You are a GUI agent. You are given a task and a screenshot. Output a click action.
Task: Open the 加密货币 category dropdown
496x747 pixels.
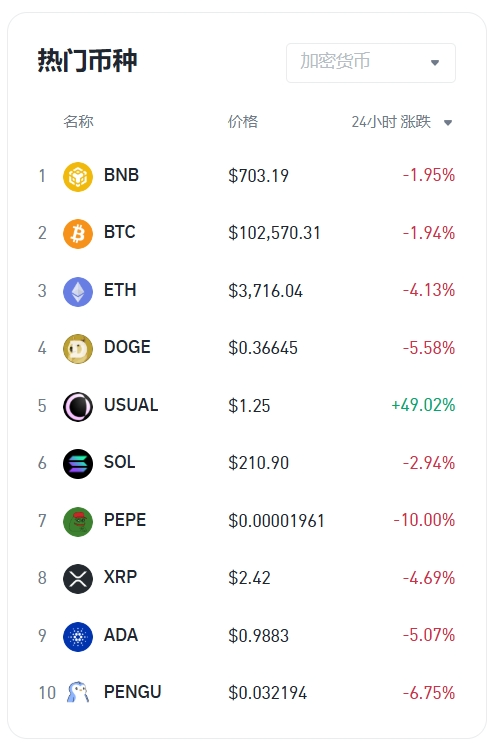(x=371, y=62)
